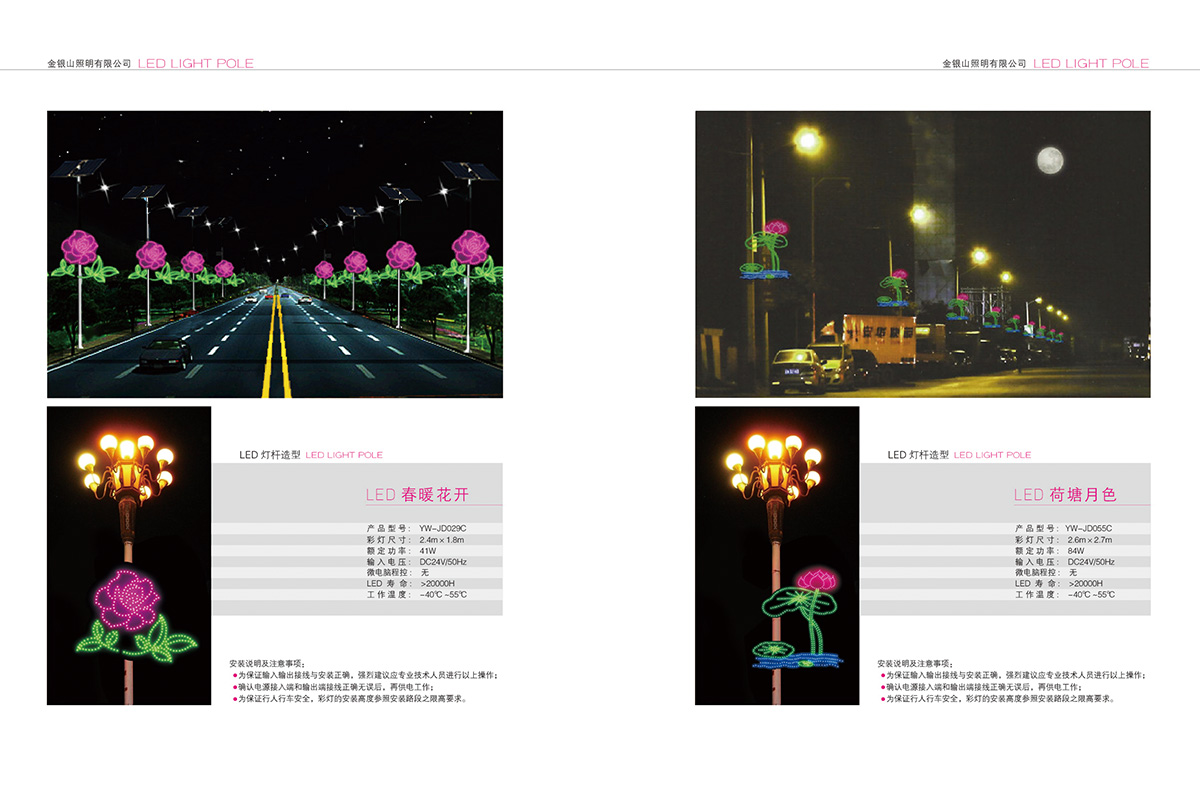This screenshot has width=1200, height=800.
Task: Open the lotus streetlight night photo
Action: (922, 254)
